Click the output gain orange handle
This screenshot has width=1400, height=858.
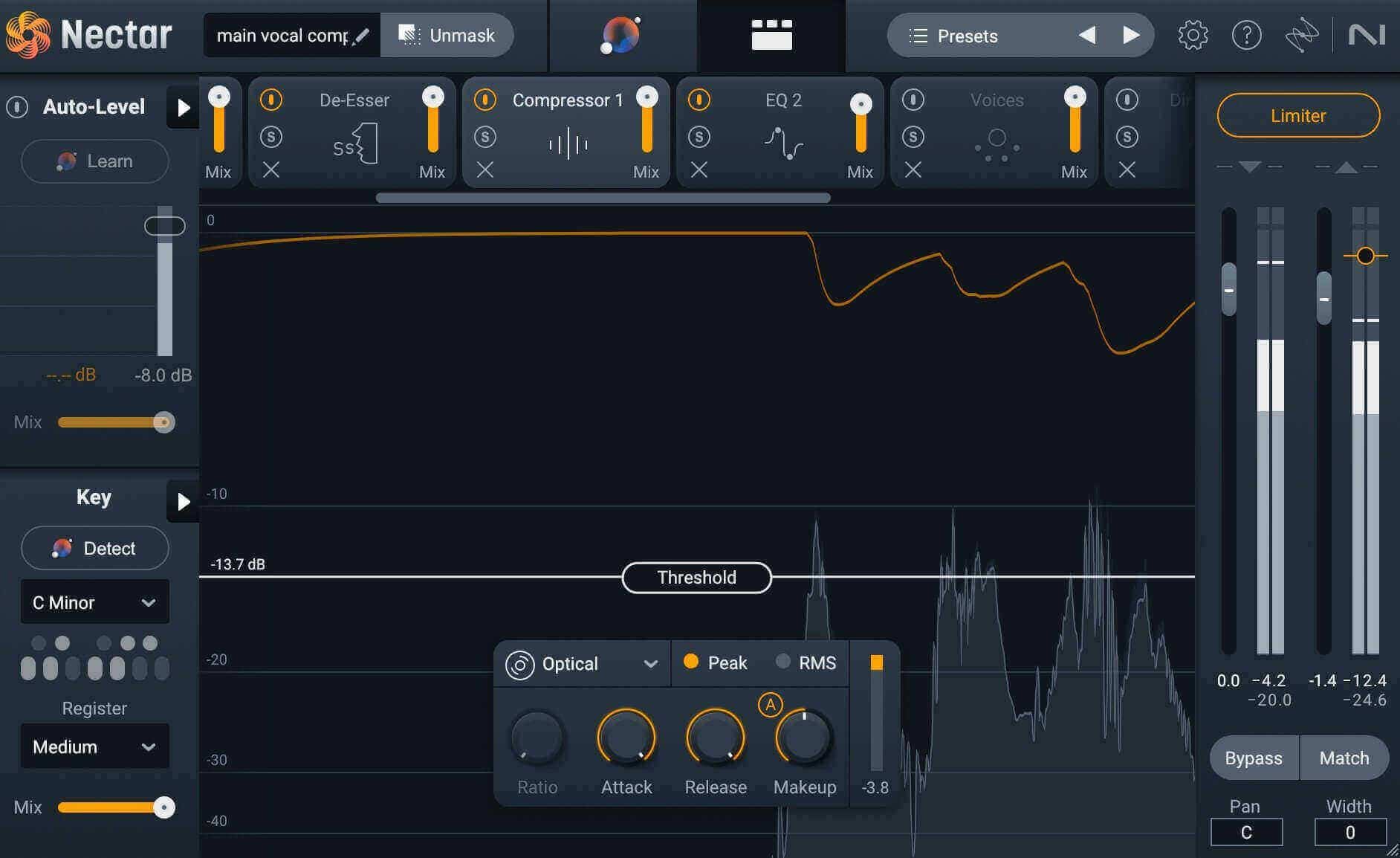(x=1365, y=256)
